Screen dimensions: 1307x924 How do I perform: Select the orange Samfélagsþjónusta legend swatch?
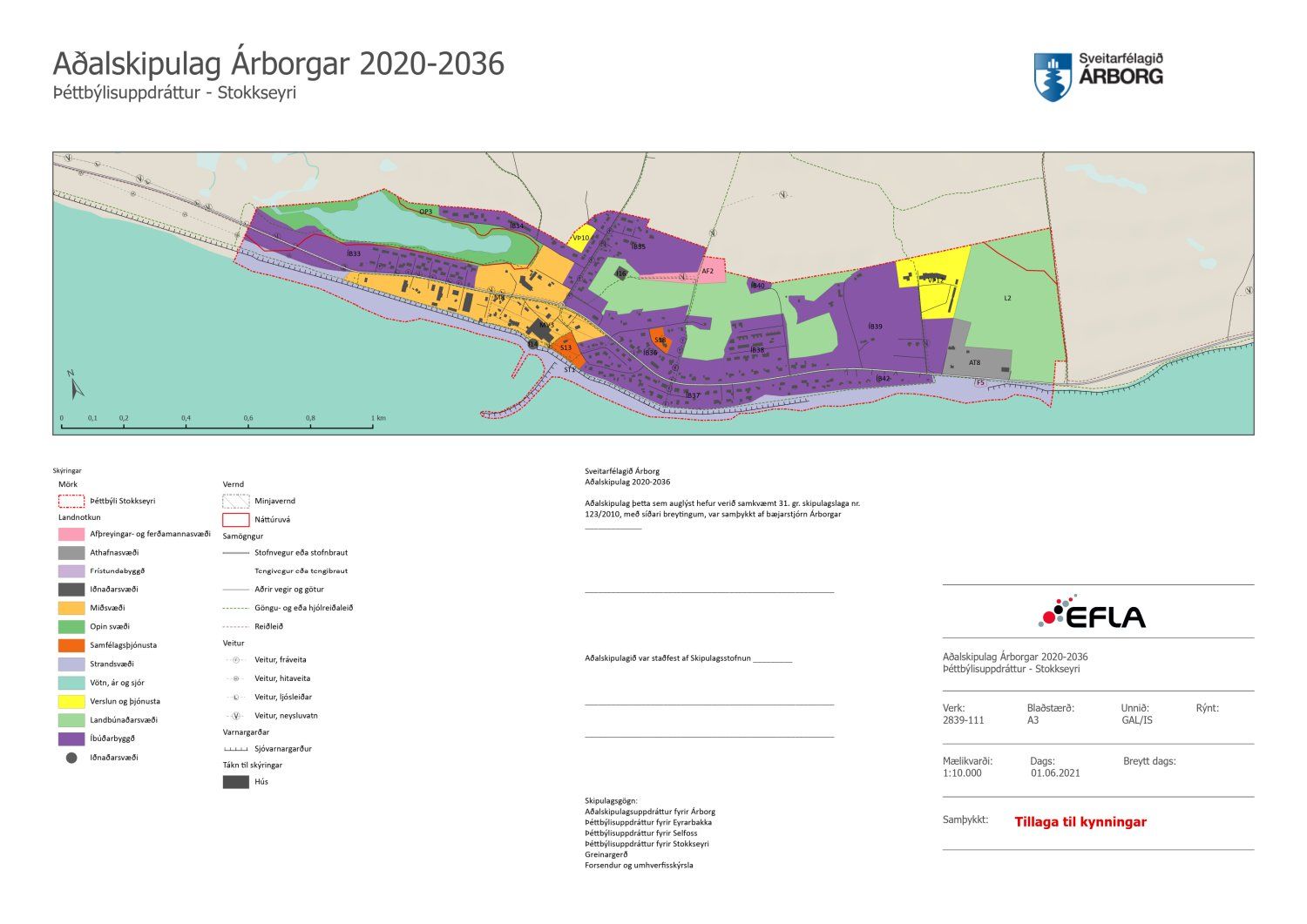click(x=71, y=645)
